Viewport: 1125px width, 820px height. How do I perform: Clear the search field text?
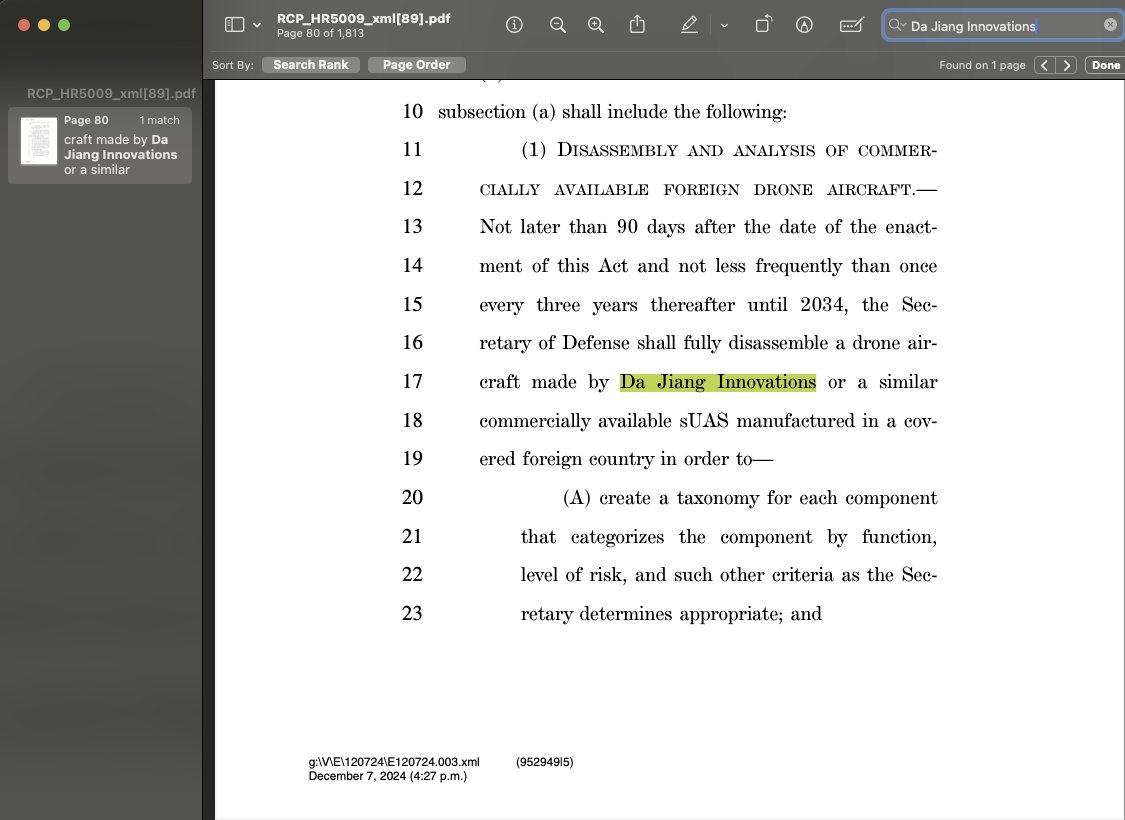[1110, 25]
